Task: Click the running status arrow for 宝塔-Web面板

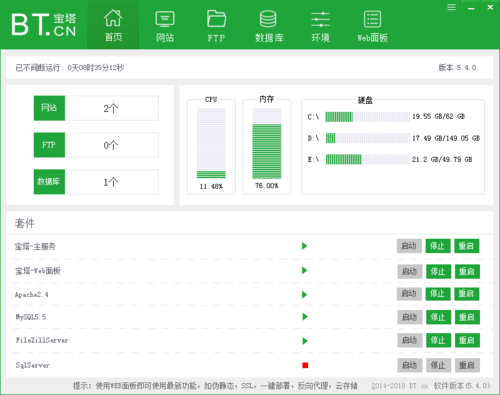Action: 304,270
